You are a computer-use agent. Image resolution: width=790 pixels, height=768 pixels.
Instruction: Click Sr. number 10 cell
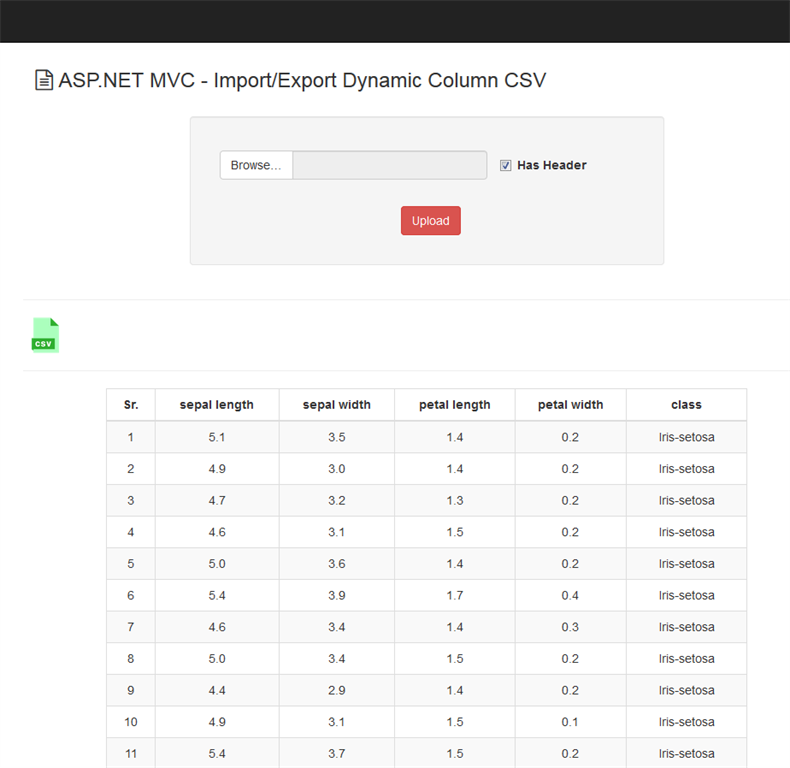131,722
